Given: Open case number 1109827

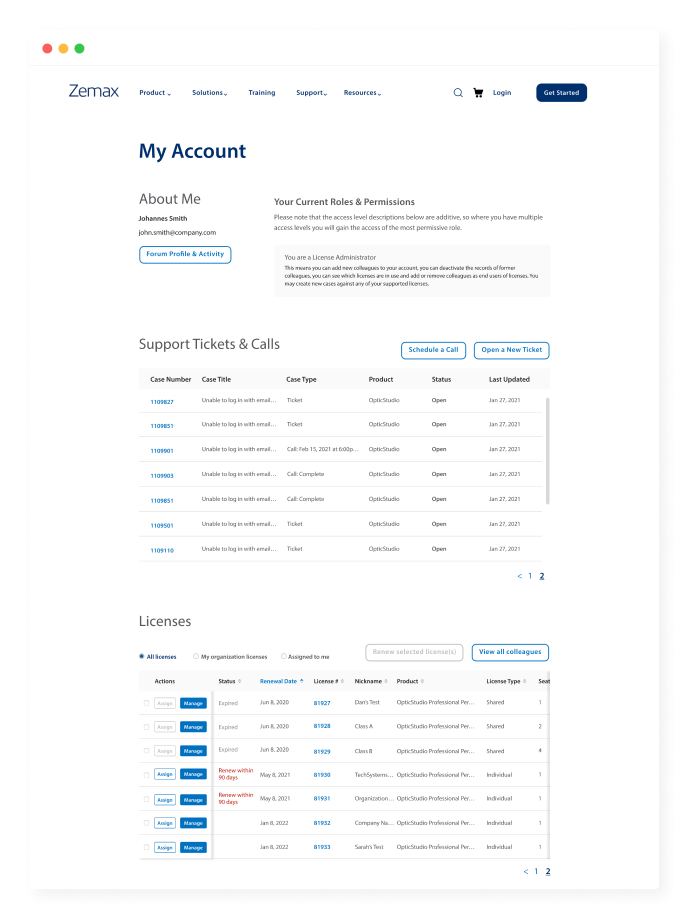Looking at the screenshot, I should [x=162, y=402].
